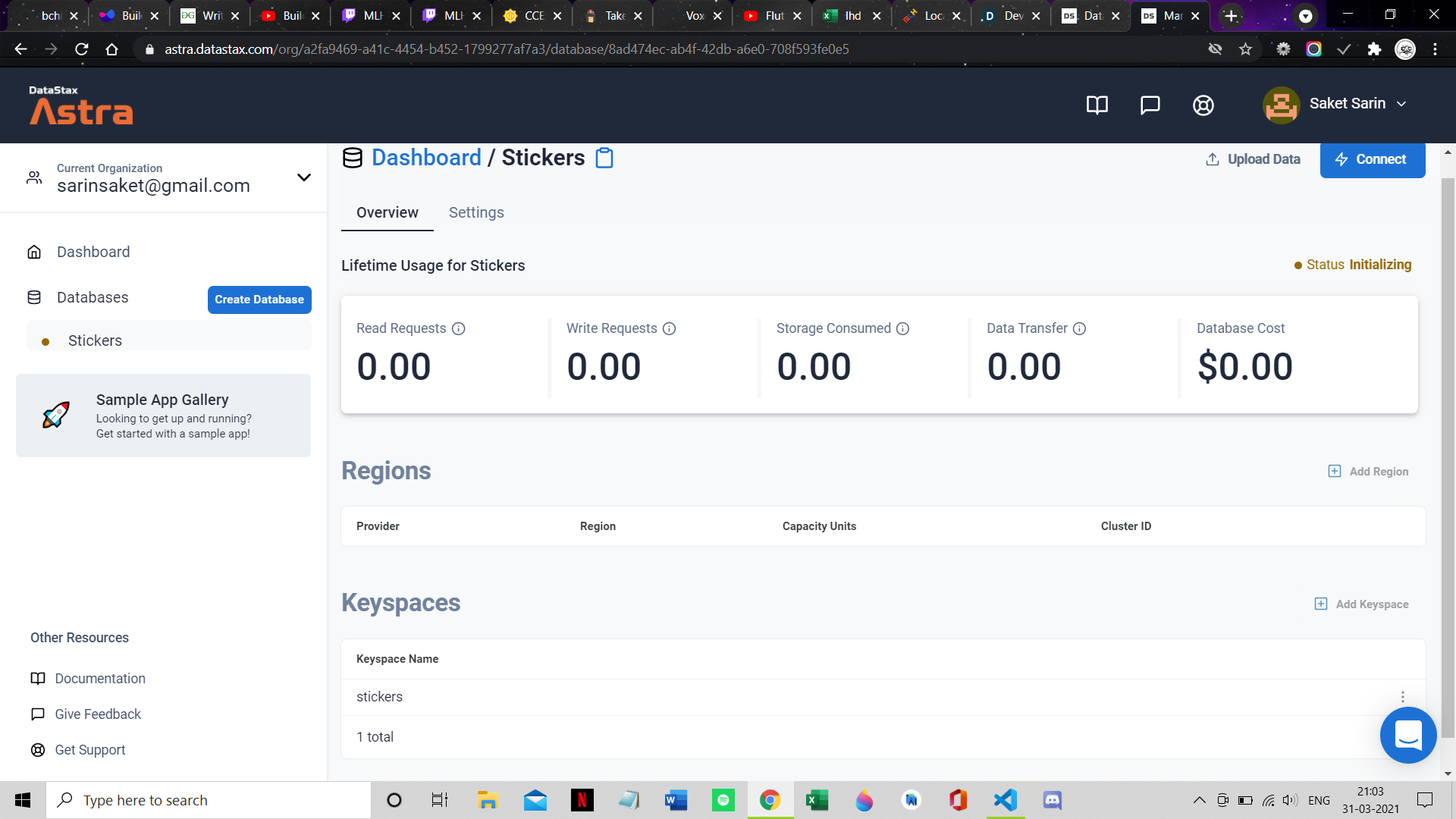The image size is (1456, 819).
Task: Click the page vertical scrollbar
Action: click(x=1448, y=455)
